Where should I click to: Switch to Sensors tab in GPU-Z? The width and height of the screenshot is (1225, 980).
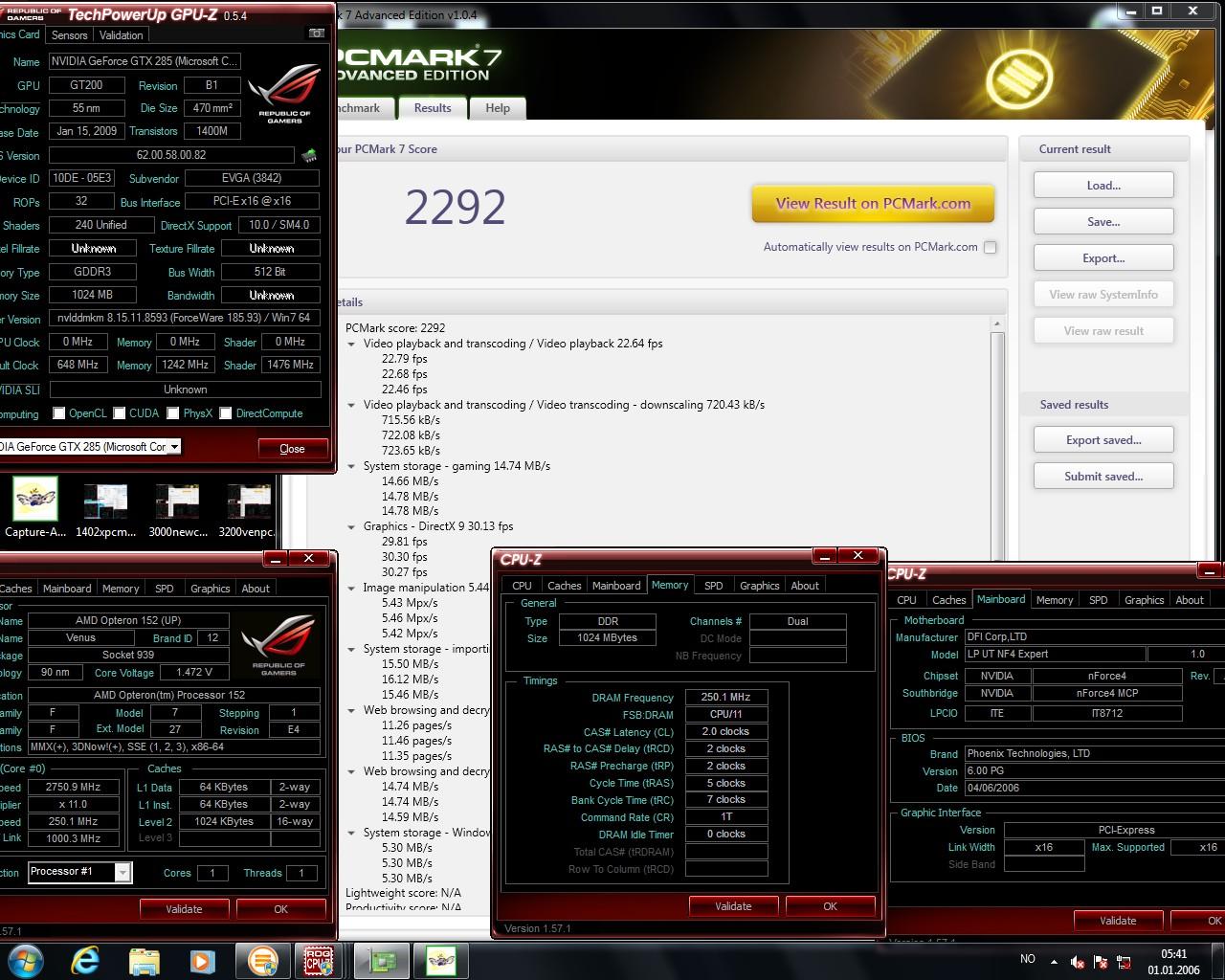pyautogui.click(x=70, y=35)
